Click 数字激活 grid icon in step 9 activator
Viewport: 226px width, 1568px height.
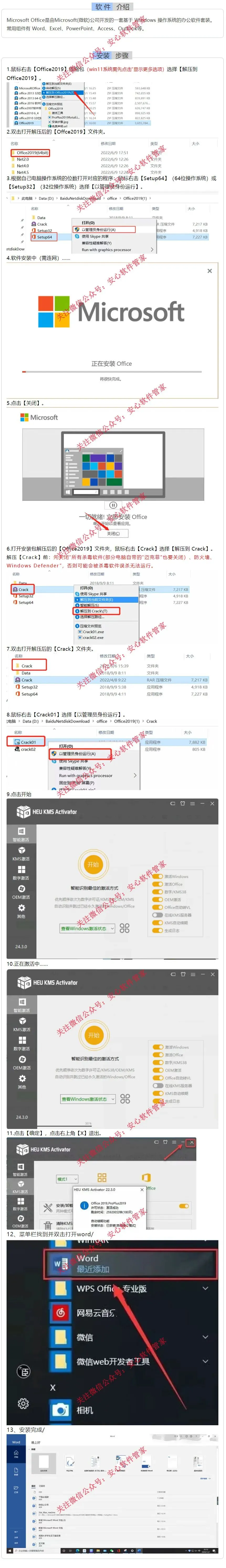(x=21, y=869)
